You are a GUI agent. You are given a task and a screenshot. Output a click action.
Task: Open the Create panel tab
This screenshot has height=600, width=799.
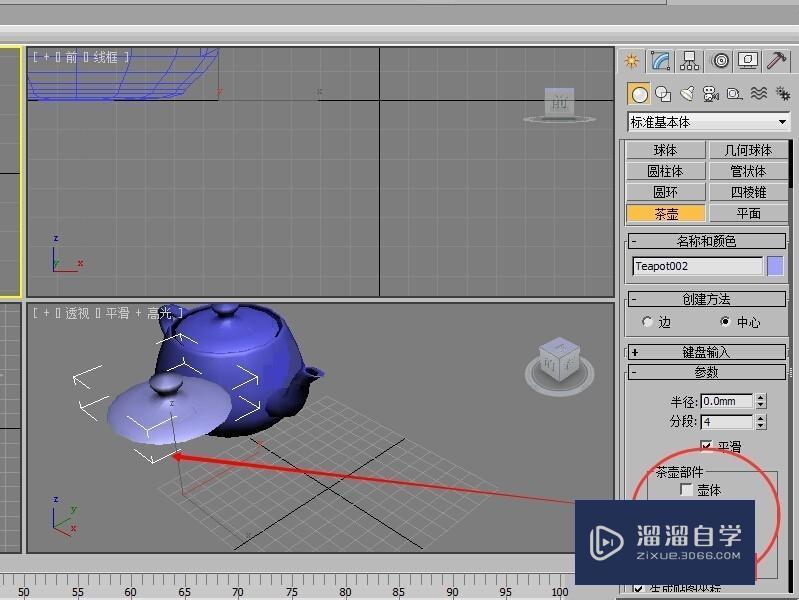click(632, 61)
